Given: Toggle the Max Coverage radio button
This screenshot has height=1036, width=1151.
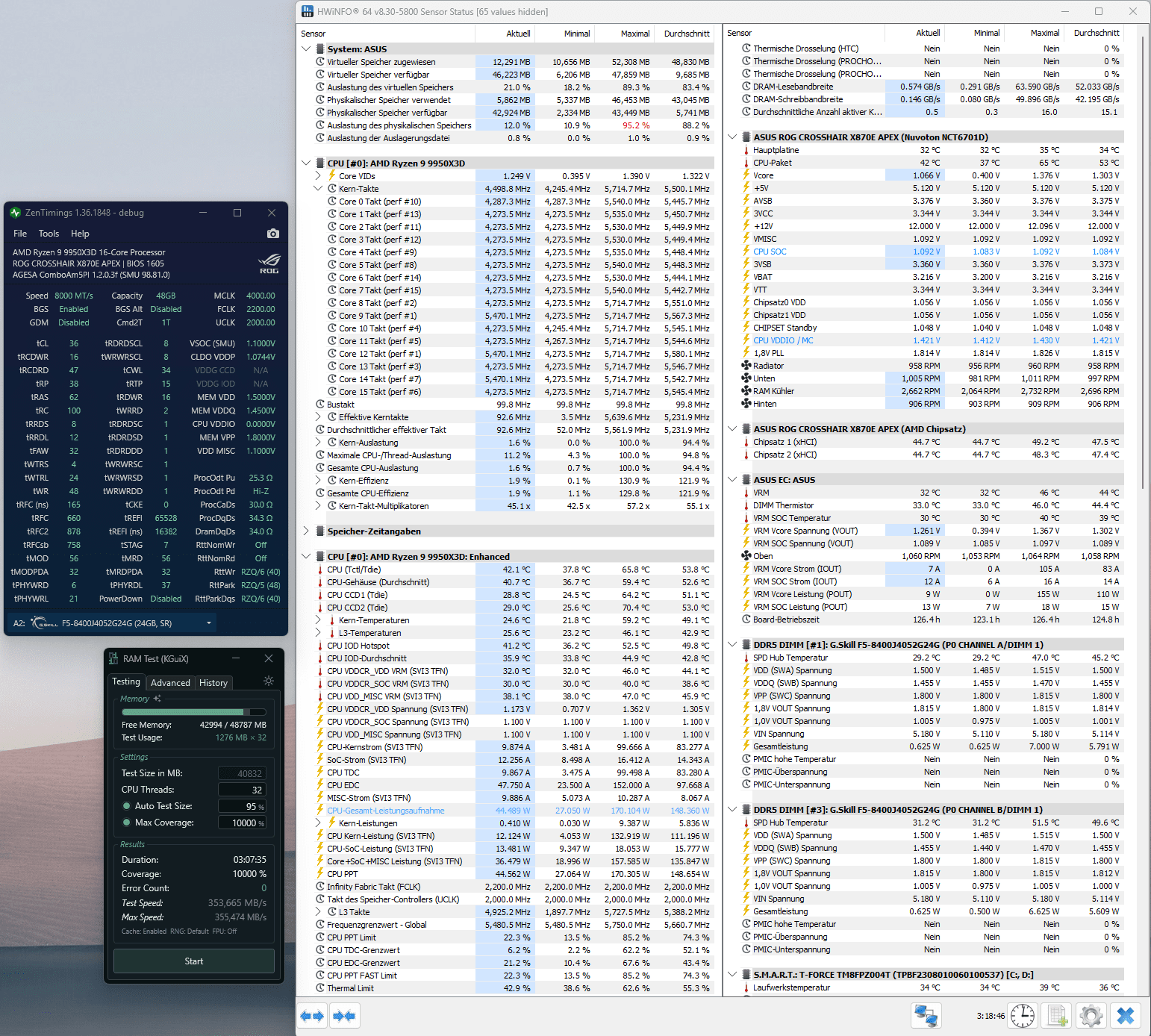Looking at the screenshot, I should click(x=127, y=823).
